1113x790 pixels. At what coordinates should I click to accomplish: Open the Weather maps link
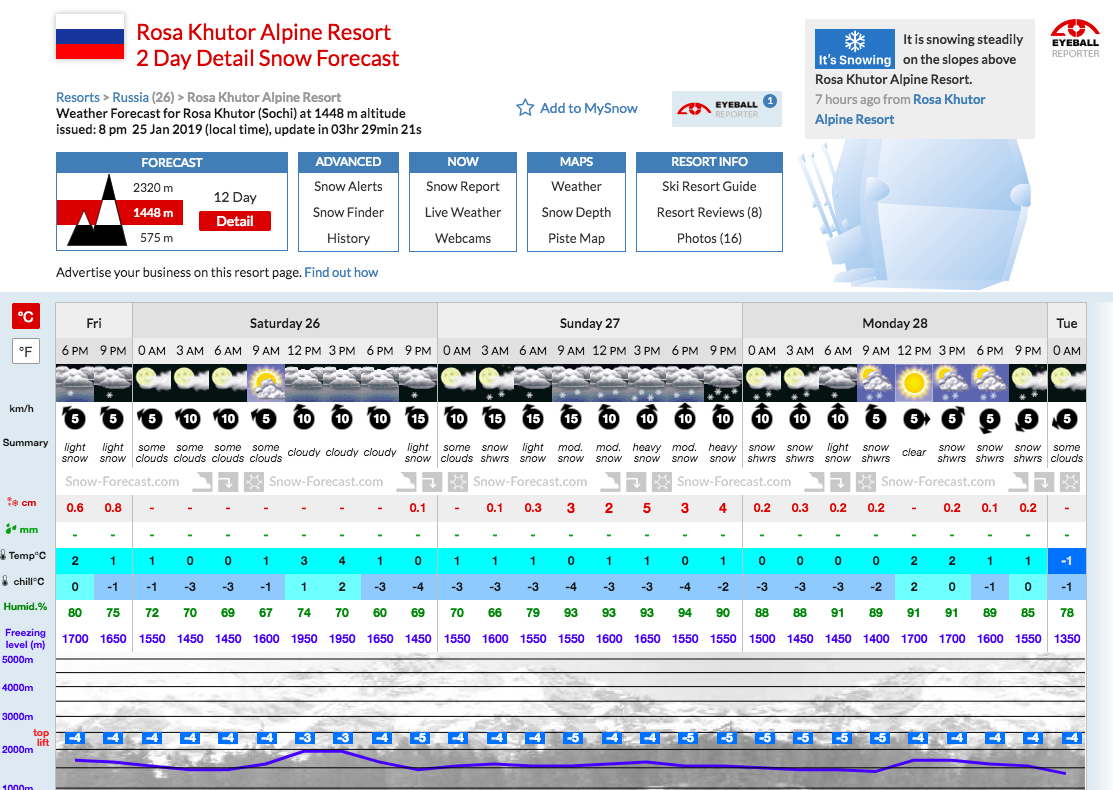click(x=576, y=186)
